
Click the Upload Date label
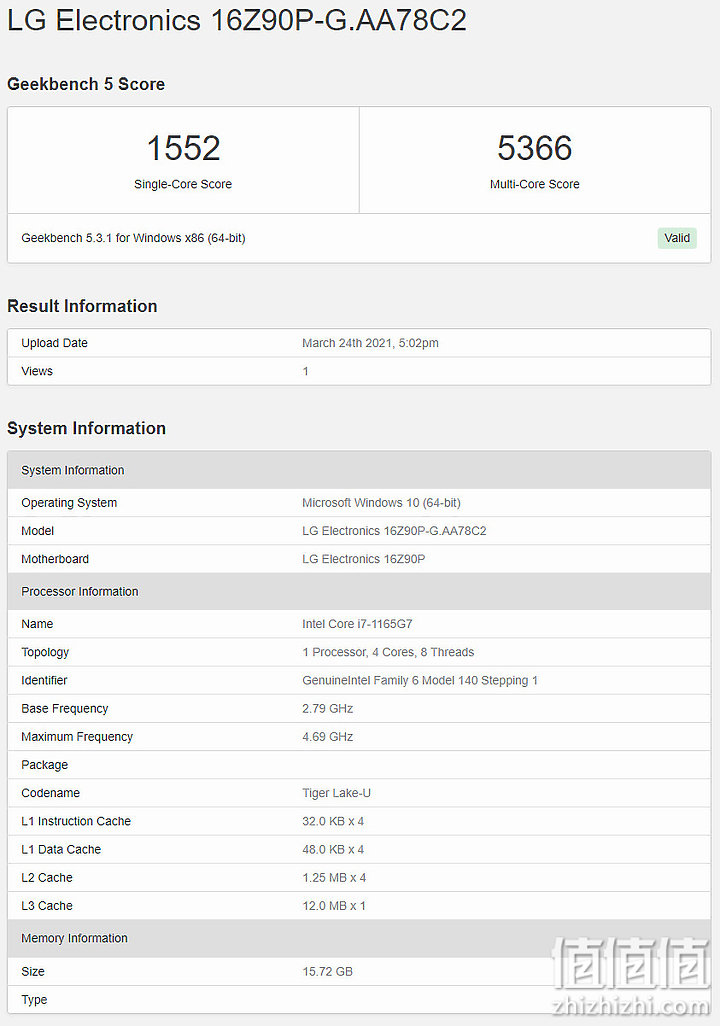(x=54, y=343)
